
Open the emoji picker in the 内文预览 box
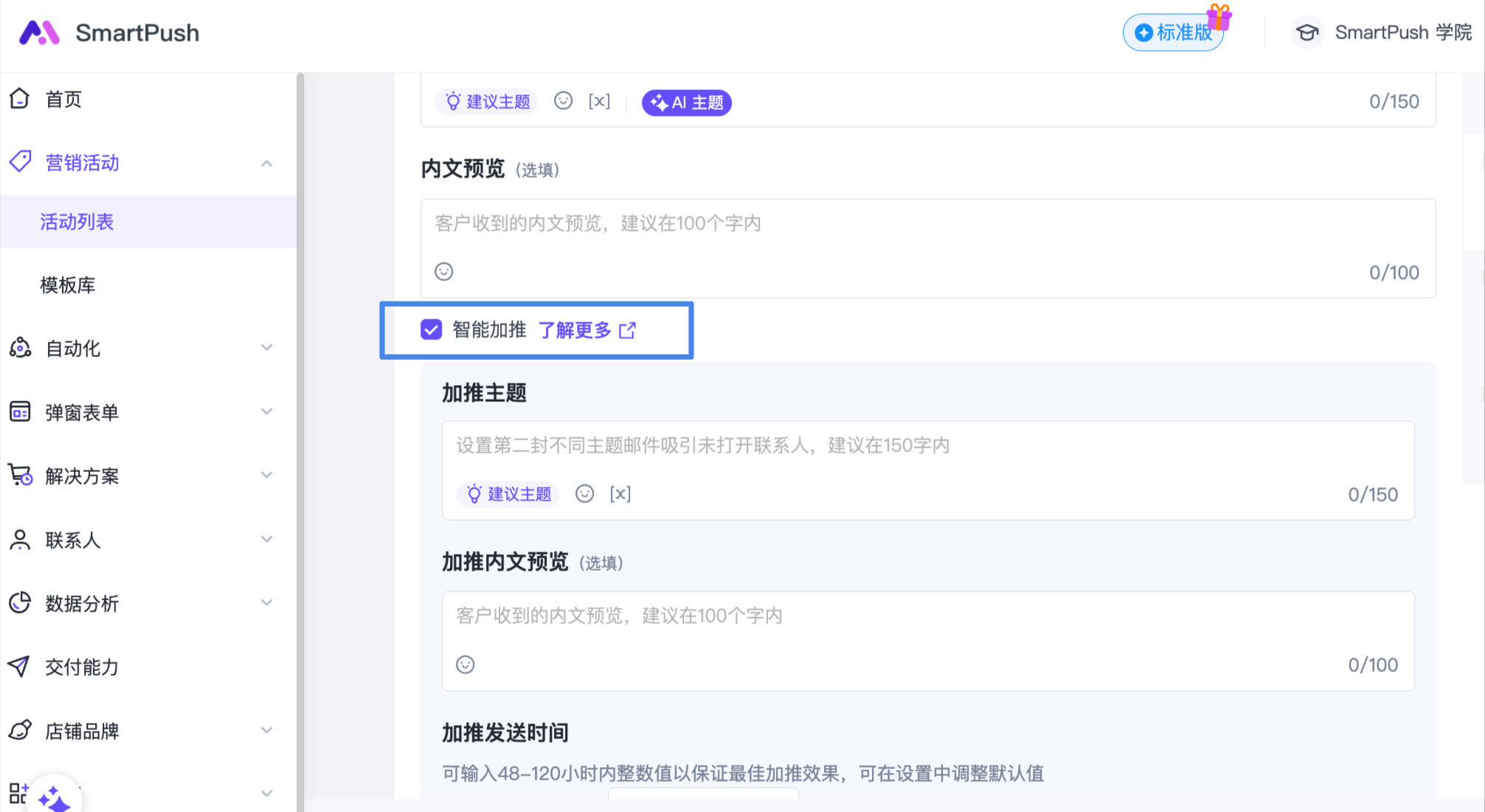(443, 271)
